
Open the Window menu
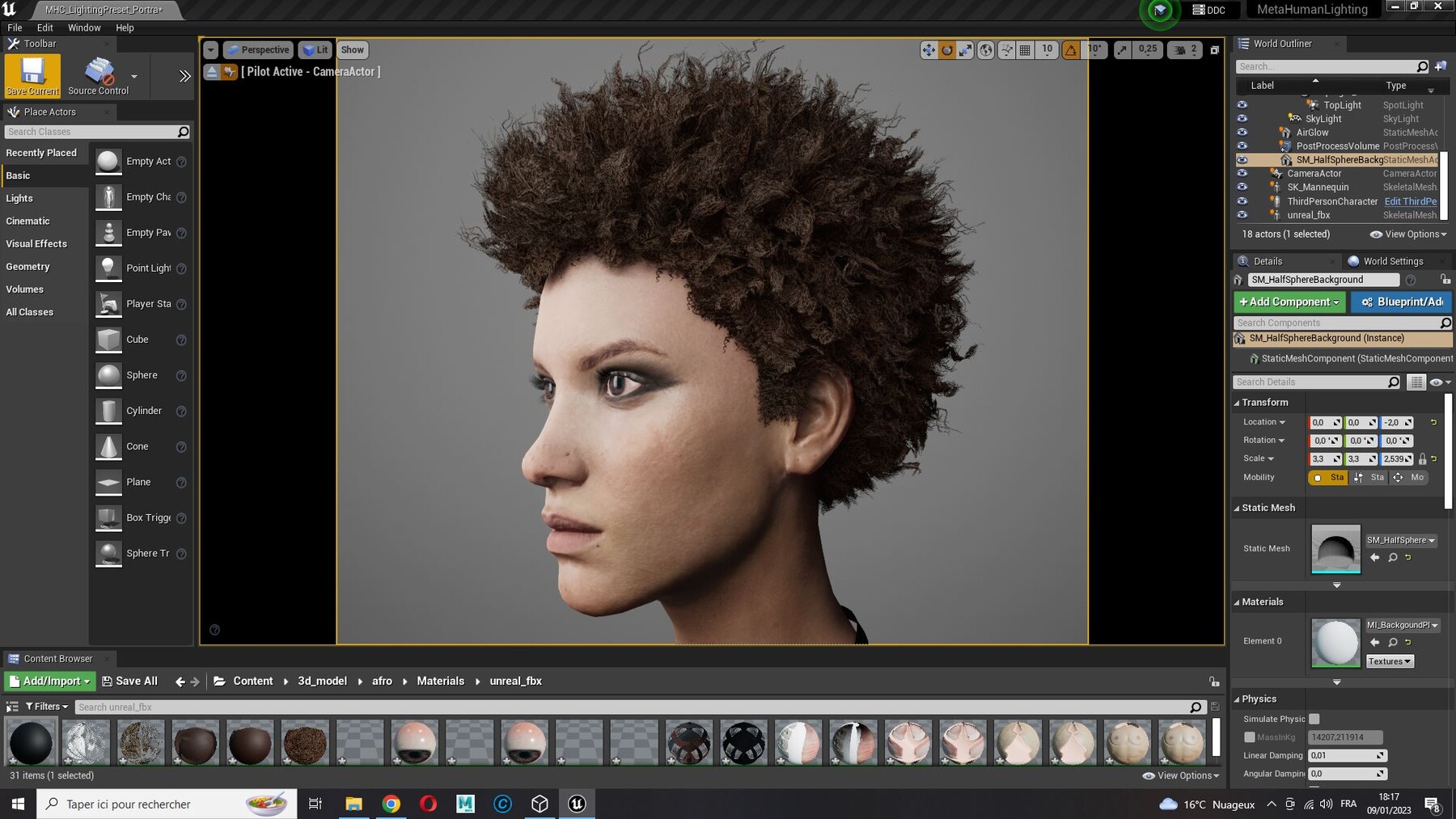coord(84,27)
